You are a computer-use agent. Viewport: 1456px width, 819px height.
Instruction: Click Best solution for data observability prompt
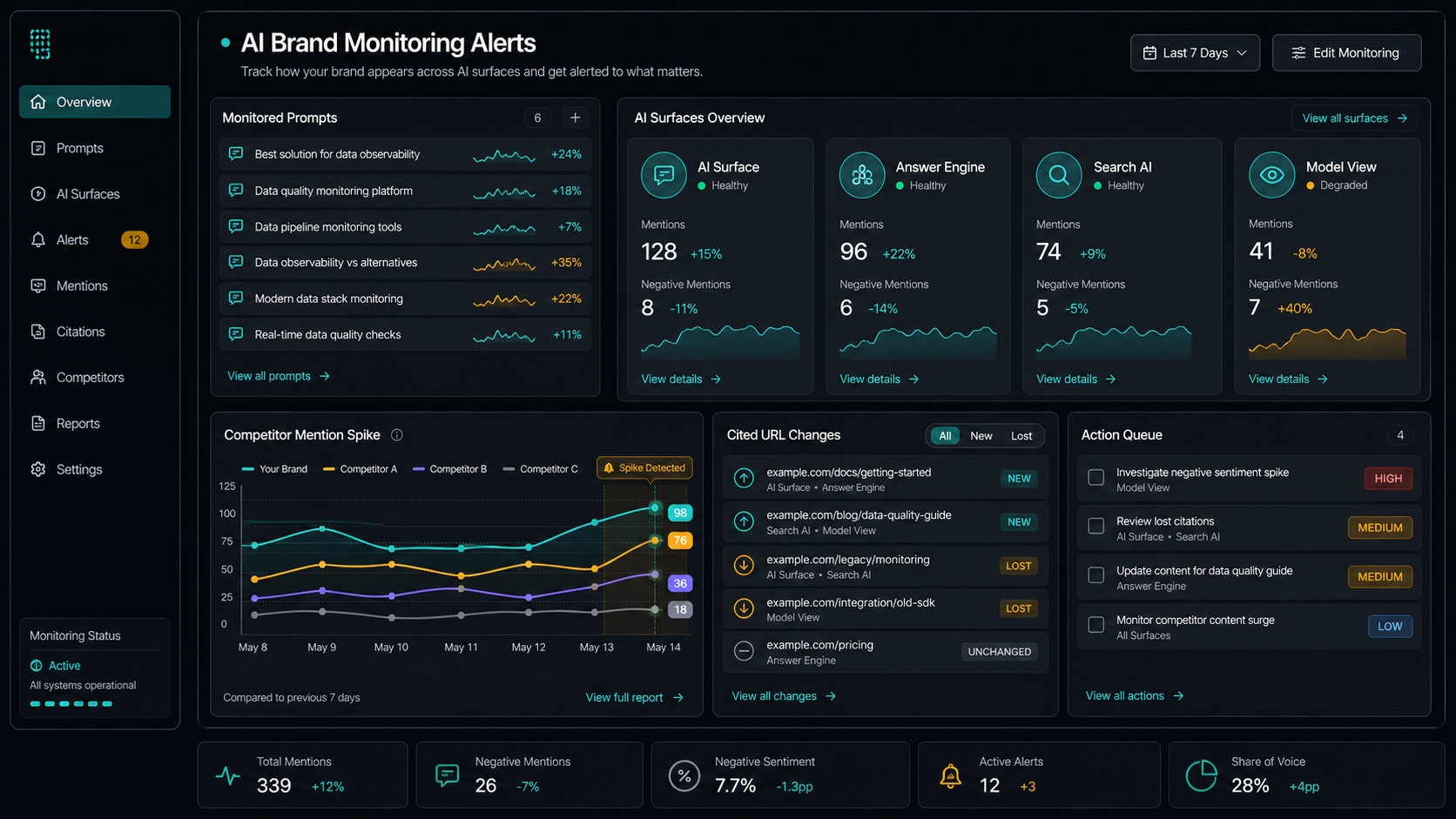[406, 154]
